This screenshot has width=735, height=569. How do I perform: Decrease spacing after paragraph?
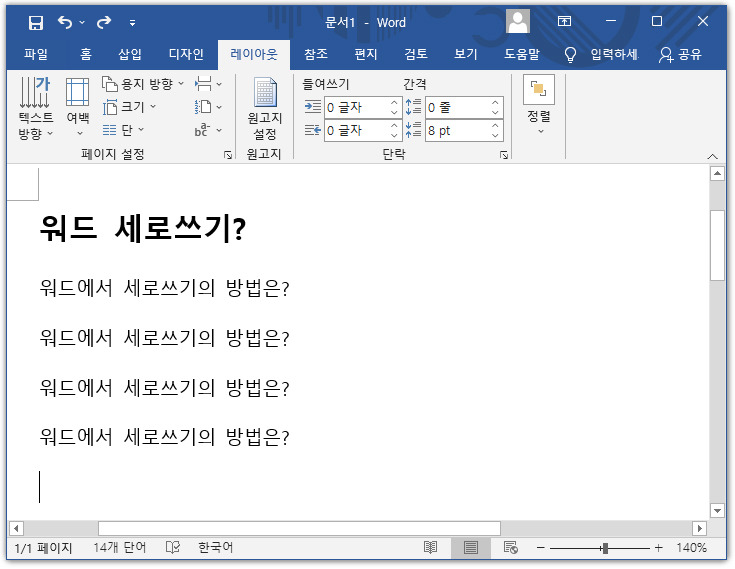pyautogui.click(x=495, y=135)
